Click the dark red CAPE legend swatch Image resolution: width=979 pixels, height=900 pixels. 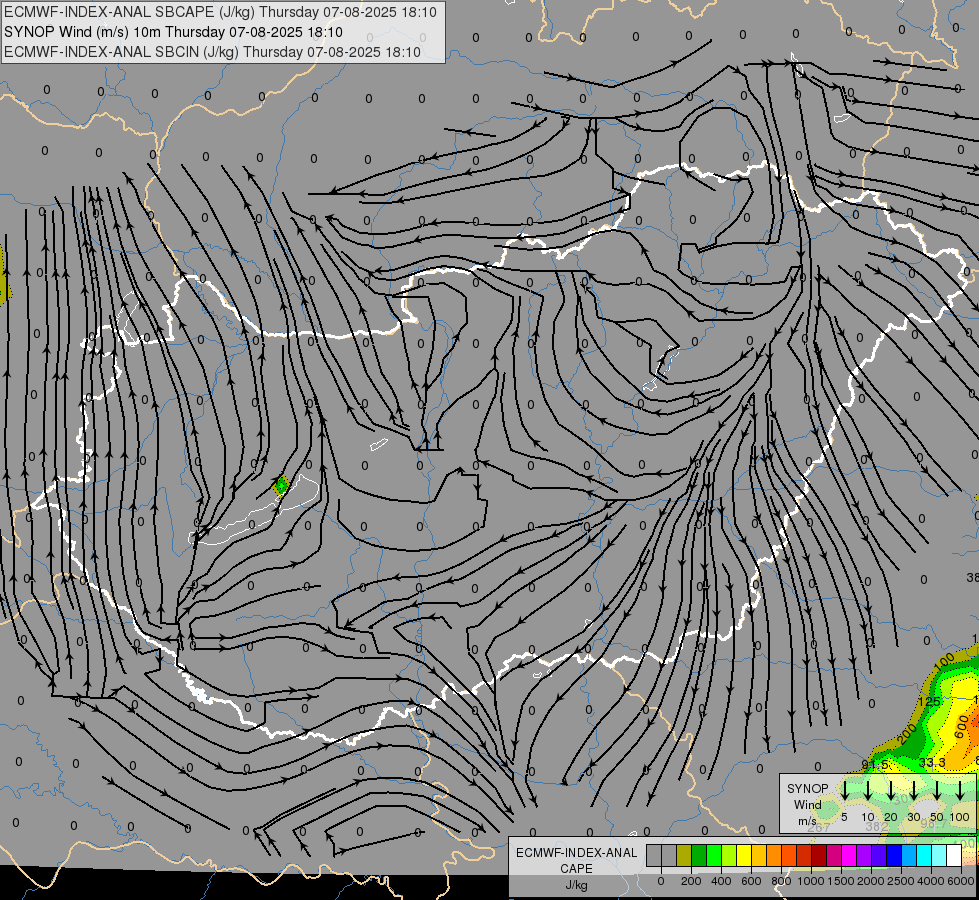[x=819, y=855]
